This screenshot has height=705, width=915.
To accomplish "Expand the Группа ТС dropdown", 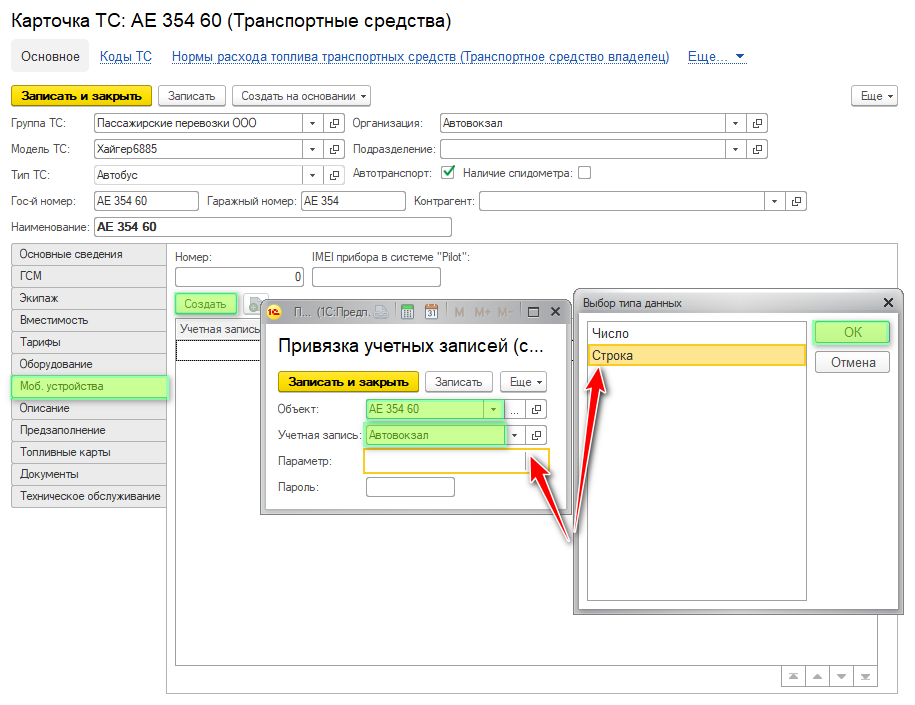I will (311, 123).
